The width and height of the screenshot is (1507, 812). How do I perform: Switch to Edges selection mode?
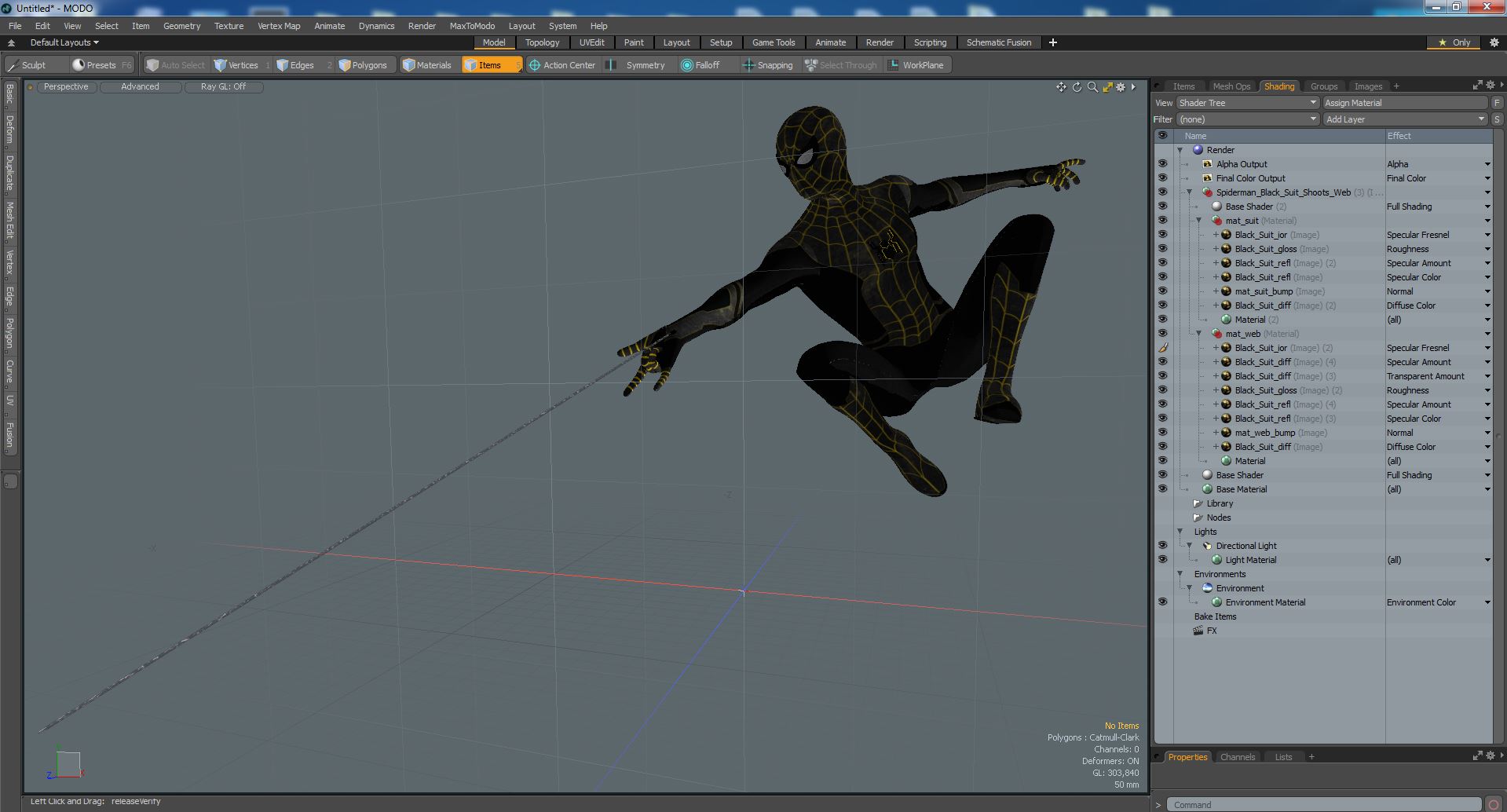[302, 65]
